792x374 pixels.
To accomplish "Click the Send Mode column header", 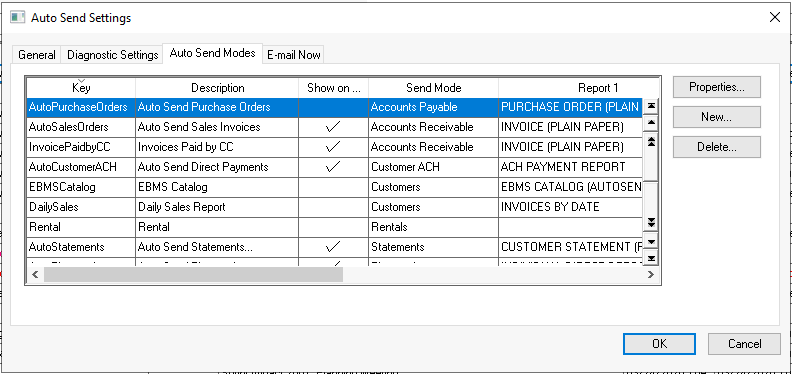I will tap(433, 88).
